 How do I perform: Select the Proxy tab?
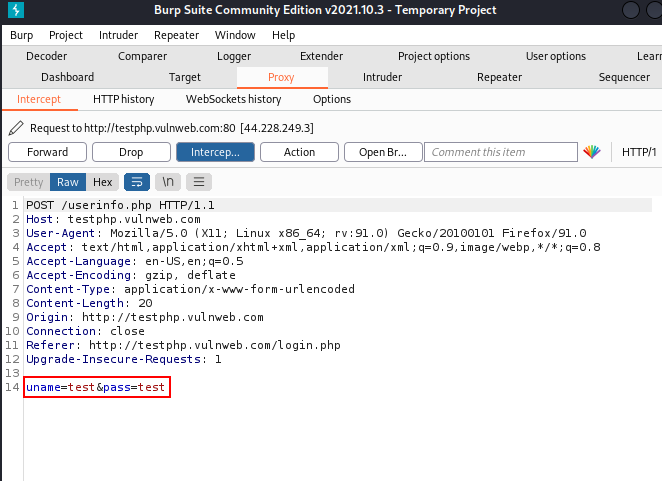281,77
